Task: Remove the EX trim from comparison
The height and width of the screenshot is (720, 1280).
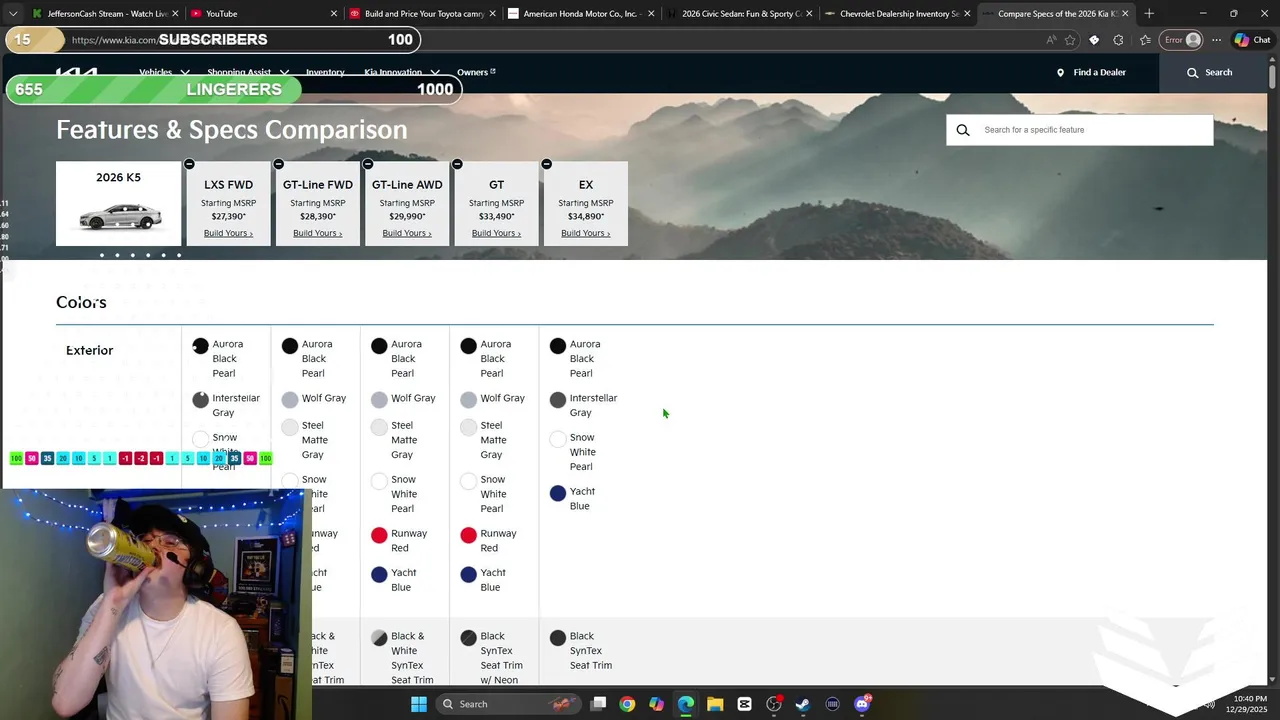Action: click(x=546, y=164)
